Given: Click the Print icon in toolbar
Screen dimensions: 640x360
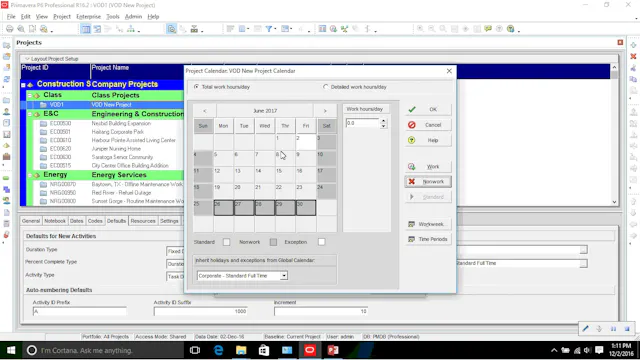Looking at the screenshot, I should 9,29.
